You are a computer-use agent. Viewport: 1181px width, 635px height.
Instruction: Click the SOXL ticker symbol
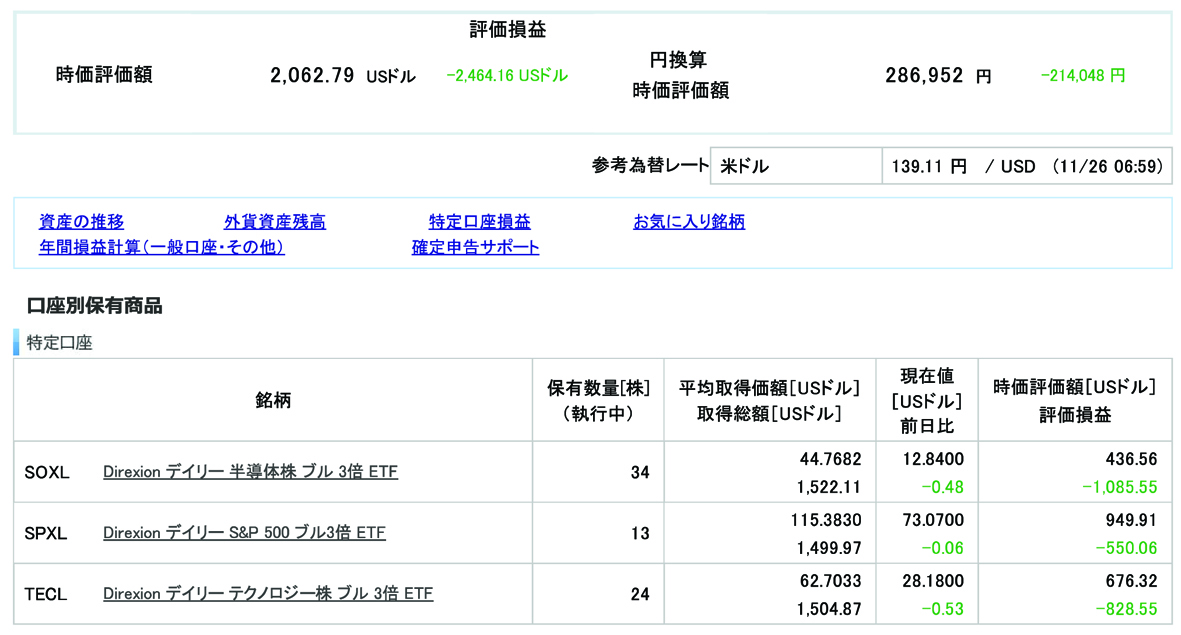tap(47, 472)
